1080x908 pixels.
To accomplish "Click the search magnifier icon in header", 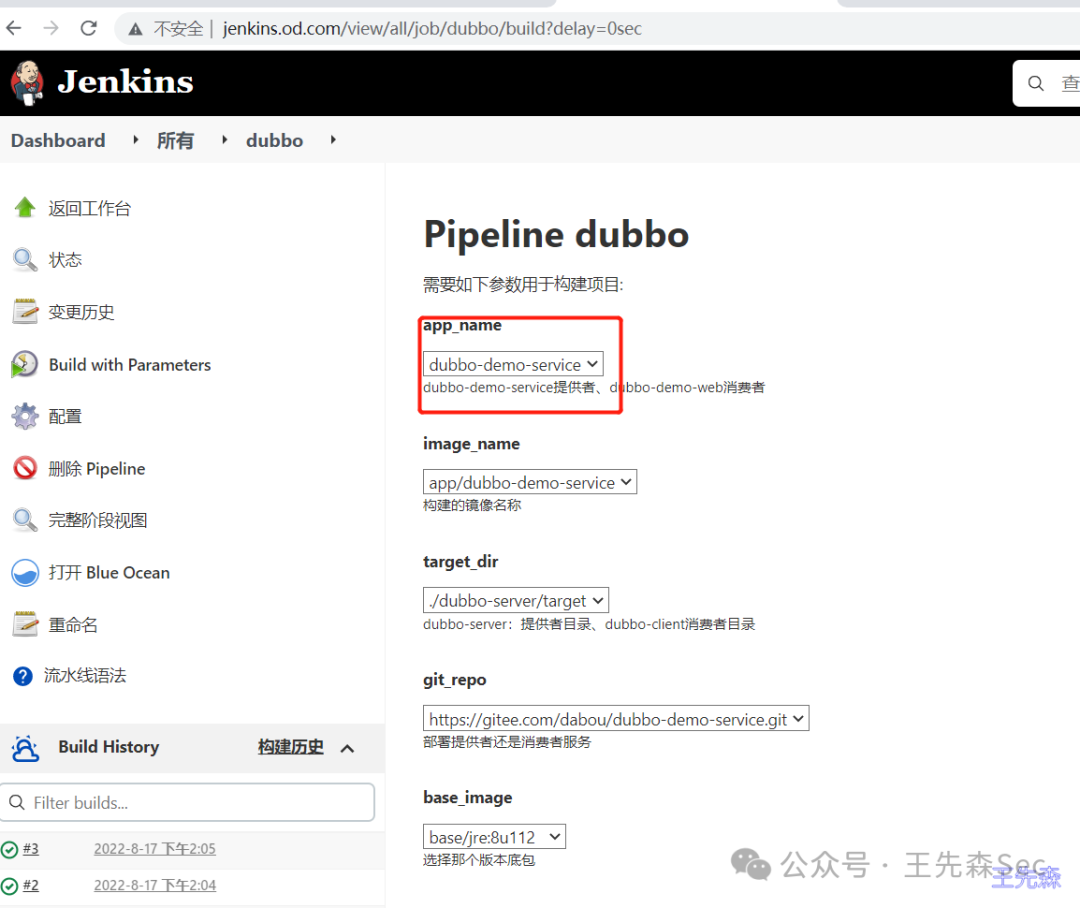I will 1035,83.
